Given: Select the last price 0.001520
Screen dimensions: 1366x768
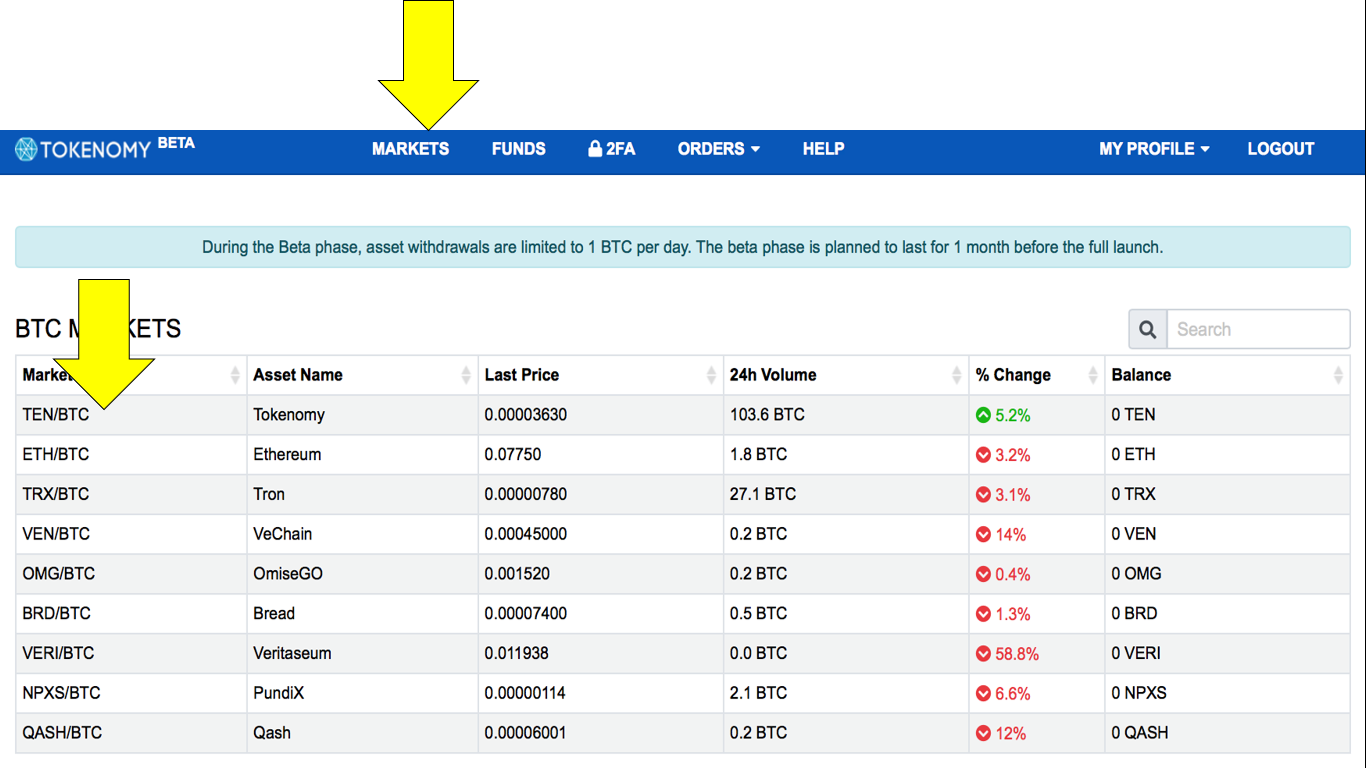Looking at the screenshot, I should tap(517, 574).
